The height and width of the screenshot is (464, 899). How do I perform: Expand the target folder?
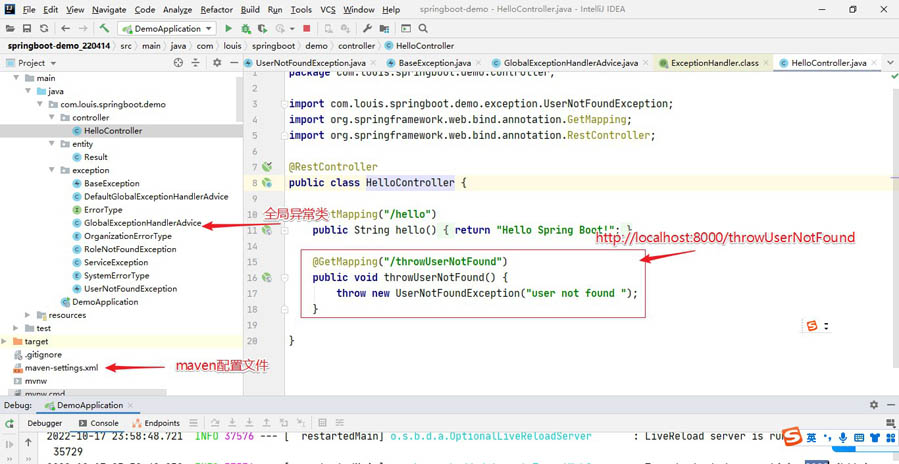point(5,341)
